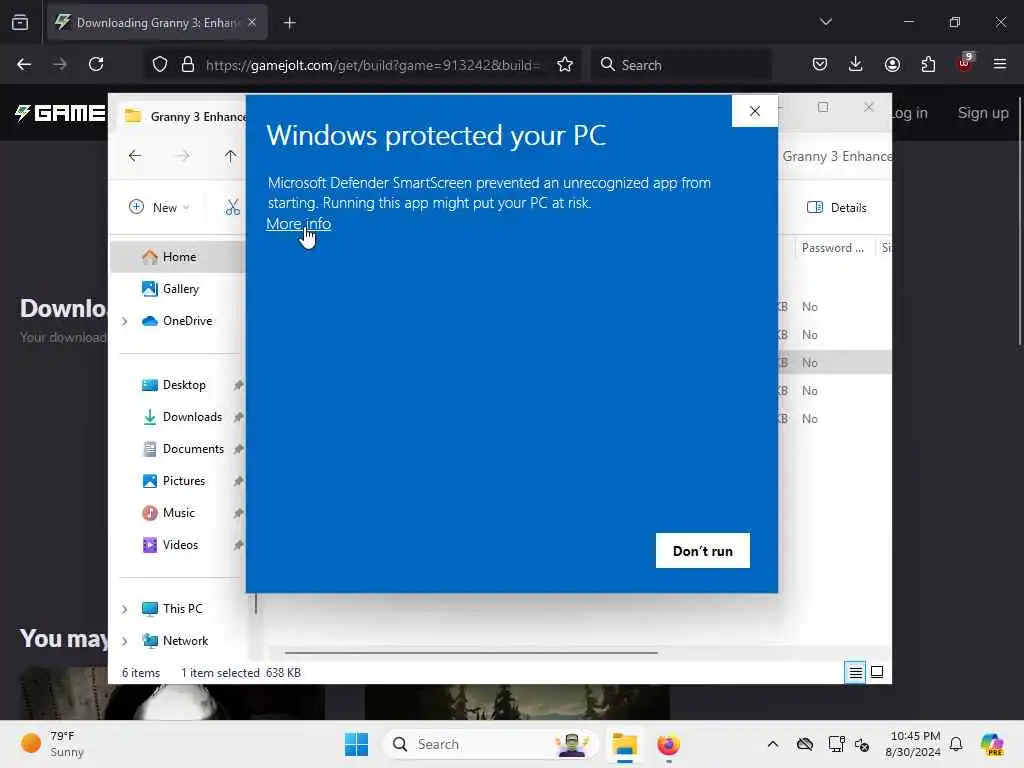Open the Windows Start menu

click(357, 744)
